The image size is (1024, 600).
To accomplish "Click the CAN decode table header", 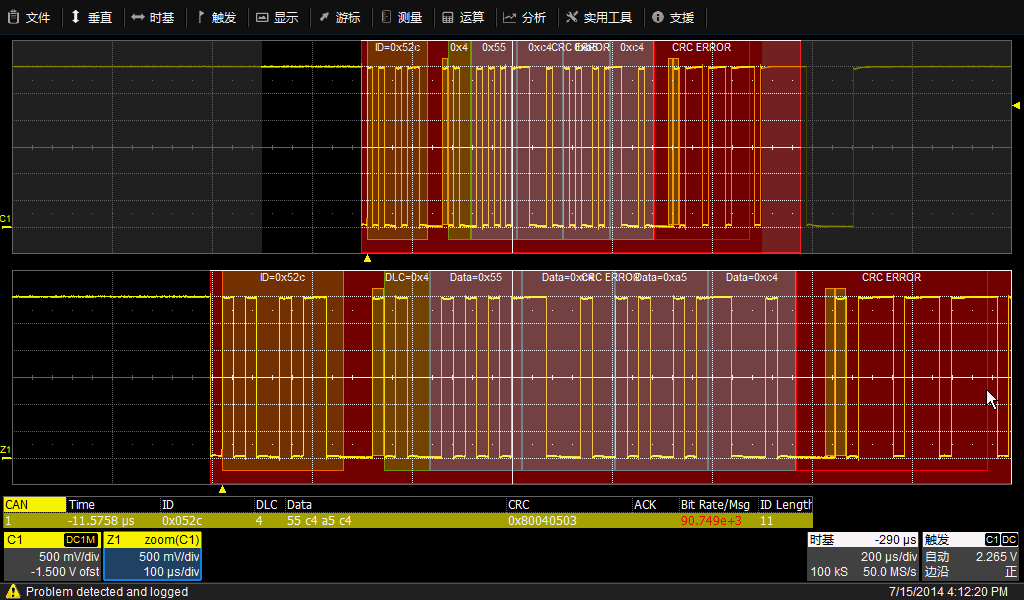I will 34,505.
